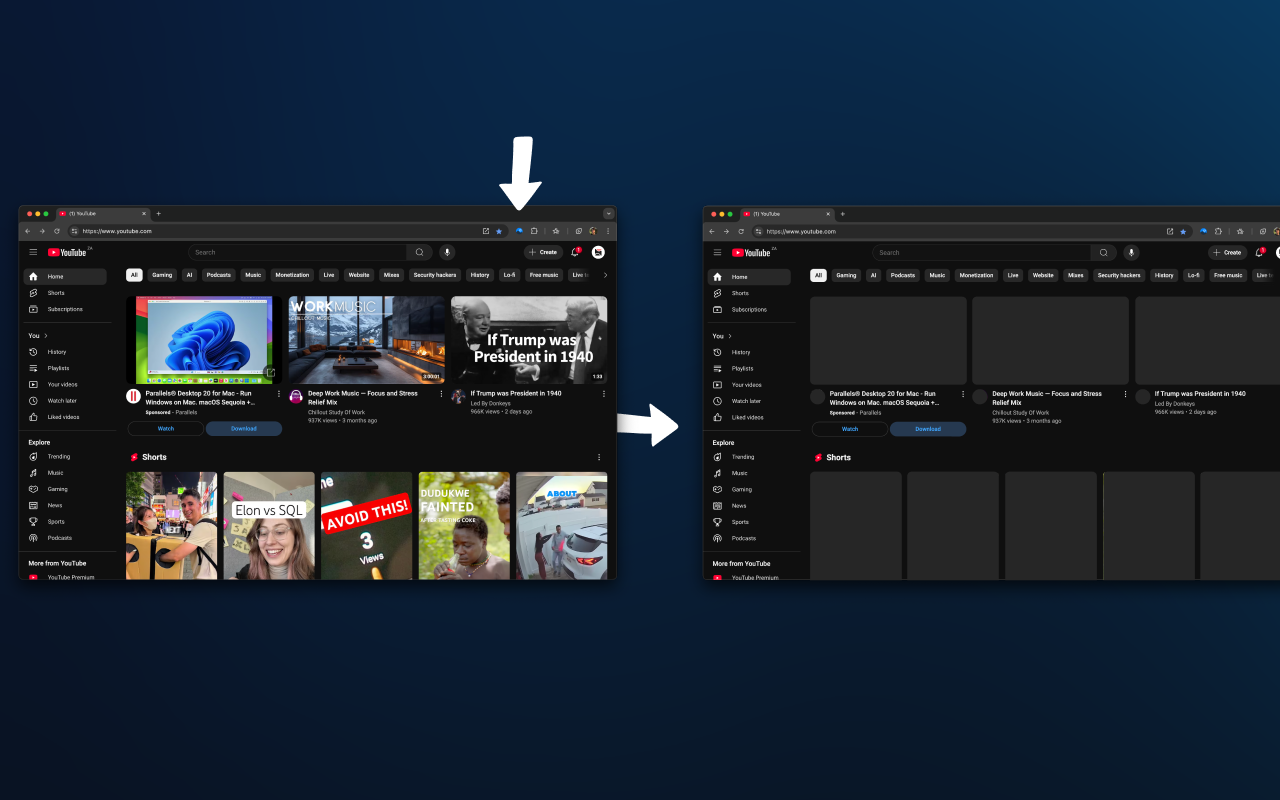Open the account avatar menu in left window
The width and height of the screenshot is (1280, 800).
point(598,252)
